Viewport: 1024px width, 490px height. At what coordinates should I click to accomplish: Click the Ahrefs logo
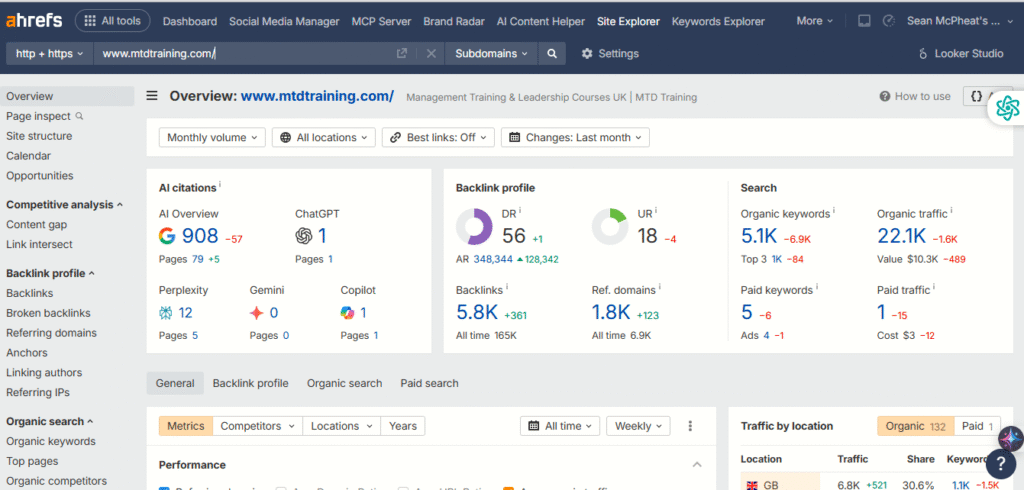coord(35,20)
